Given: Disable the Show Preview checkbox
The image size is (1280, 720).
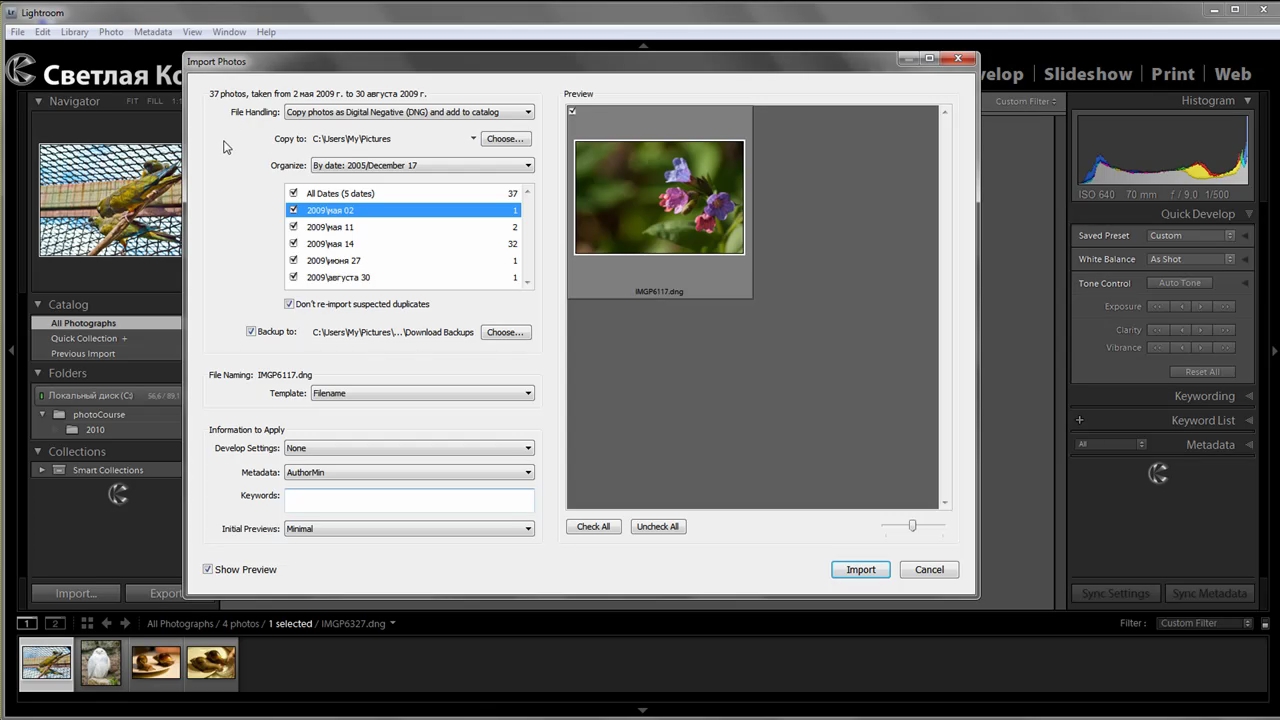Looking at the screenshot, I should click(x=208, y=569).
